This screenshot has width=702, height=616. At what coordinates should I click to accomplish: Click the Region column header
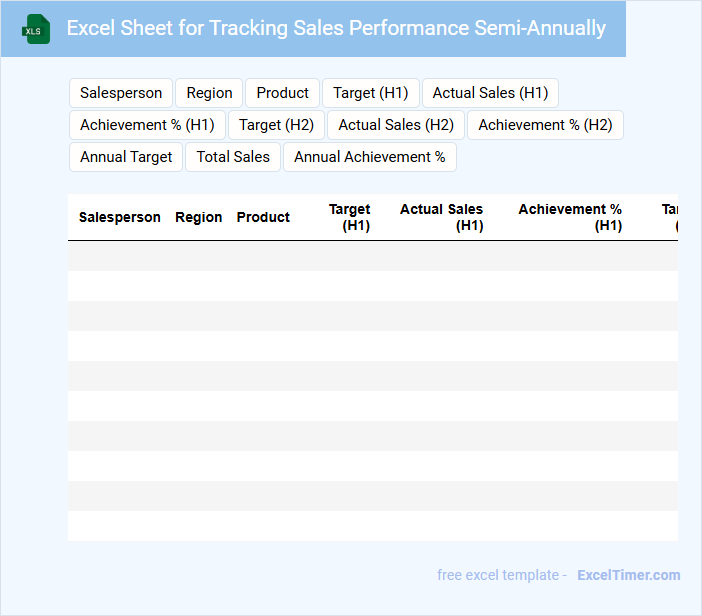point(199,217)
